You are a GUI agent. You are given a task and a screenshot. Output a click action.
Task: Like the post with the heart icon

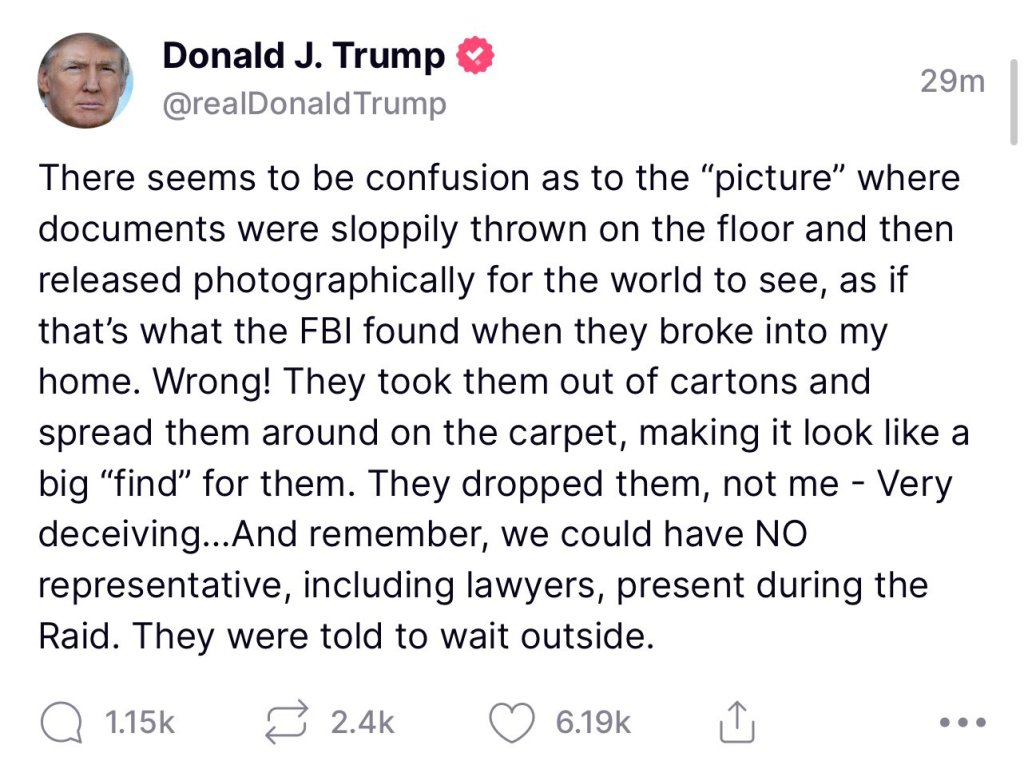tap(514, 722)
